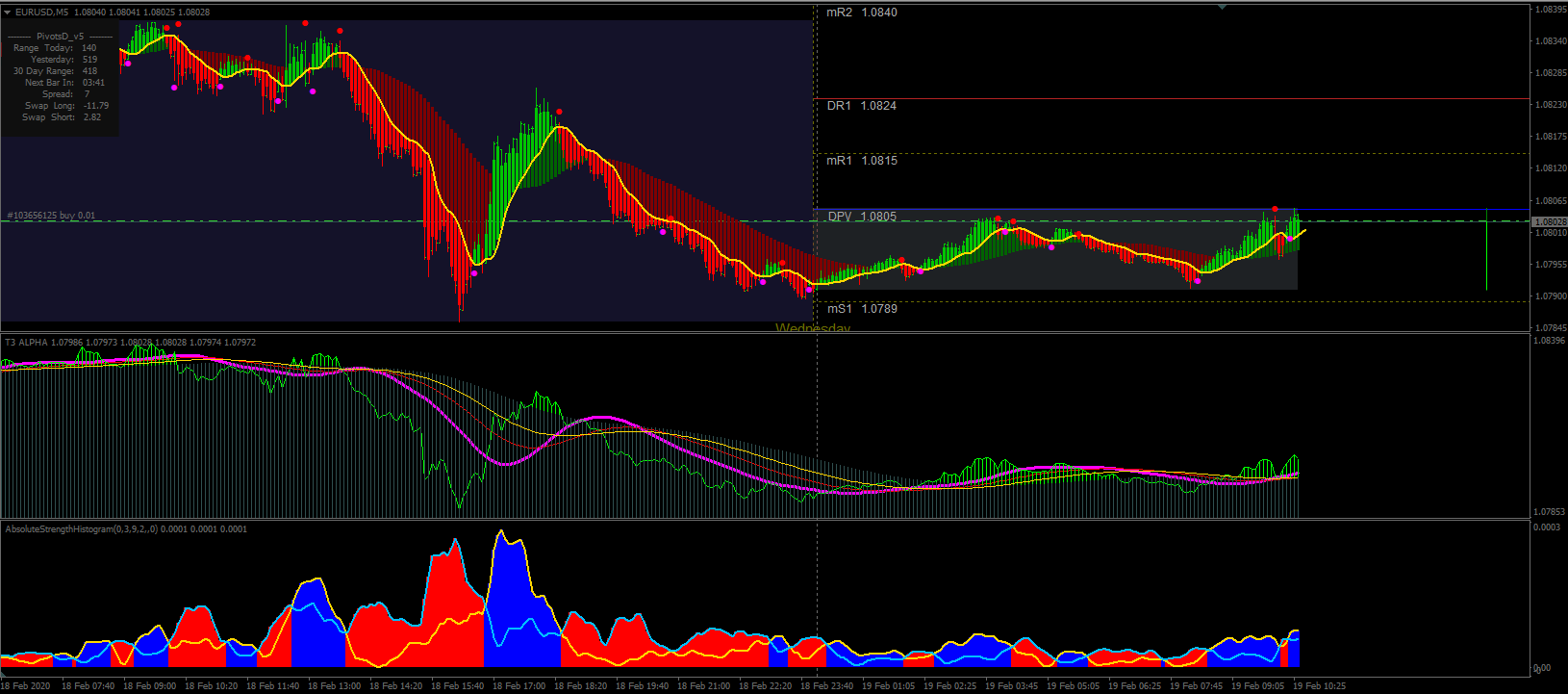Open the EURUSD,M5 chart menu arrow
1568x694 pixels.
pyautogui.click(x=8, y=13)
